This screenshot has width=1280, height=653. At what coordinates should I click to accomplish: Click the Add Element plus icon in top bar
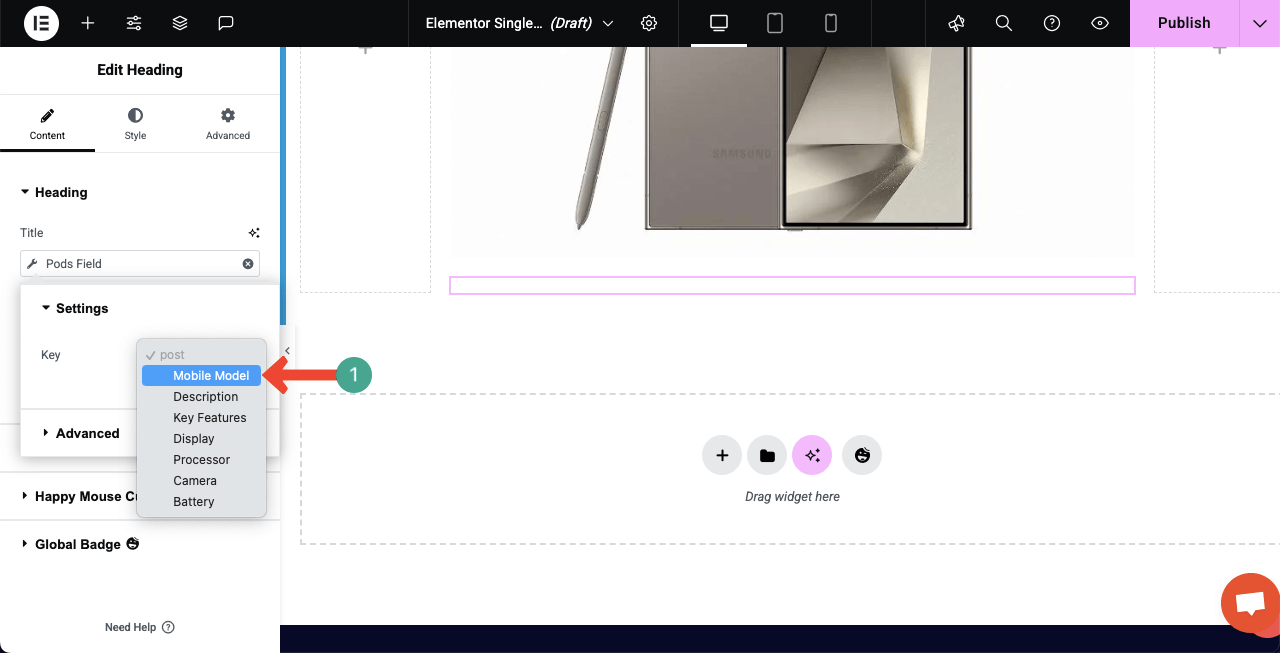88,23
